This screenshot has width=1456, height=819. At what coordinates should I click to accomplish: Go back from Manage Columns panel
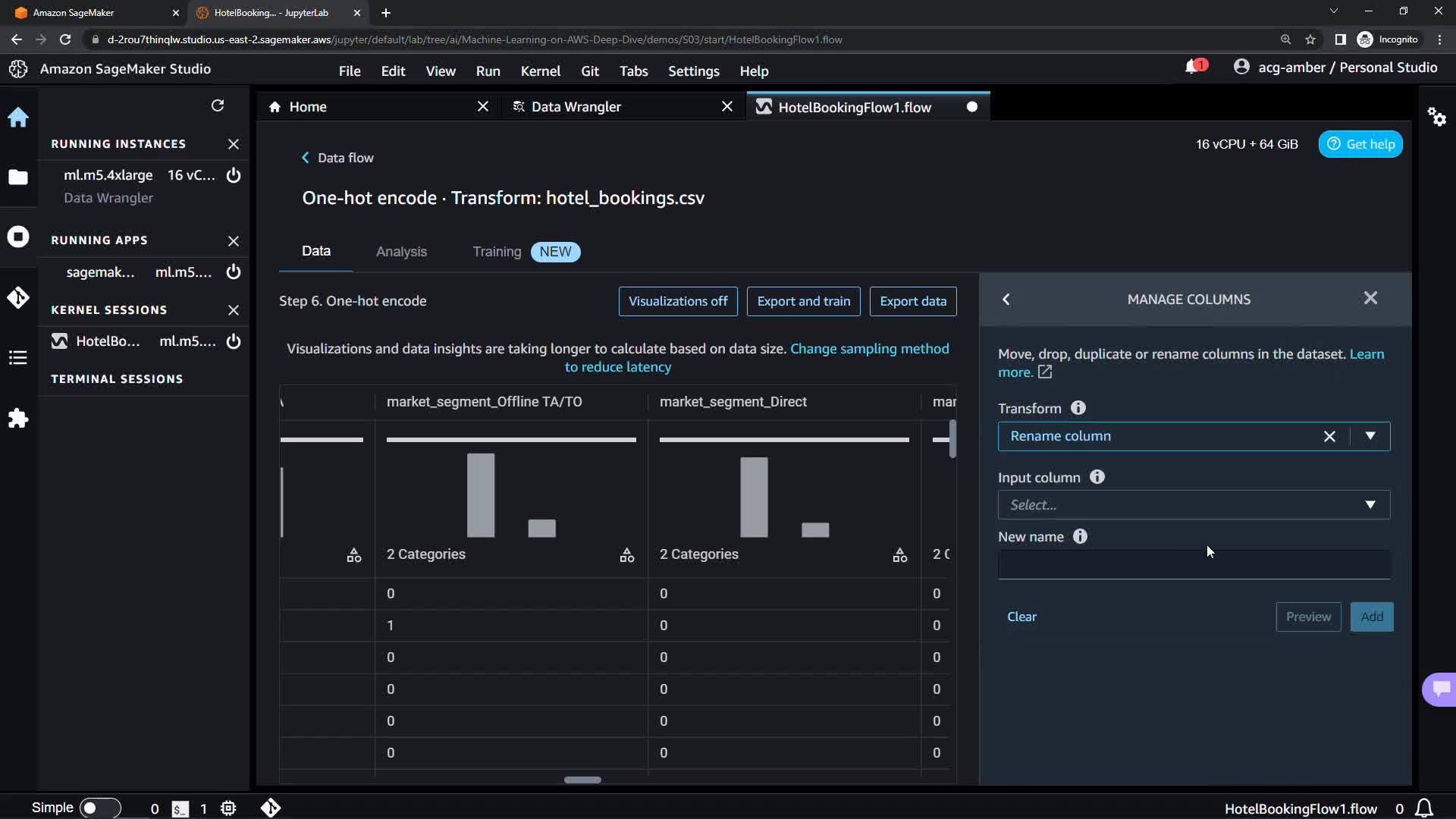(1006, 300)
